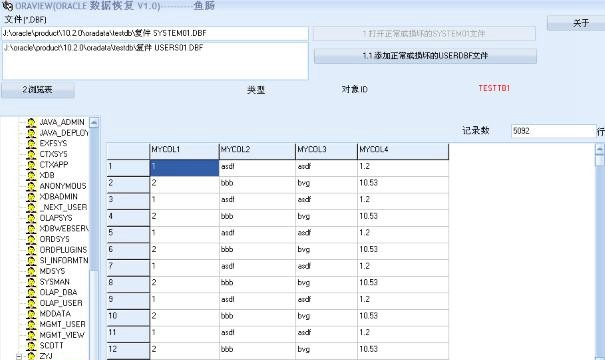
Task: Click the disabled 1 打开 SYSTEM01 文件 button
Action: coord(424,34)
